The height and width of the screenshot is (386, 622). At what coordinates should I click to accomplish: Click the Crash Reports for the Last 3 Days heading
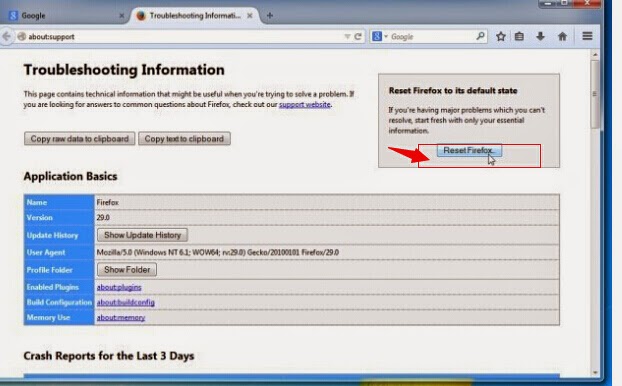tap(109, 356)
